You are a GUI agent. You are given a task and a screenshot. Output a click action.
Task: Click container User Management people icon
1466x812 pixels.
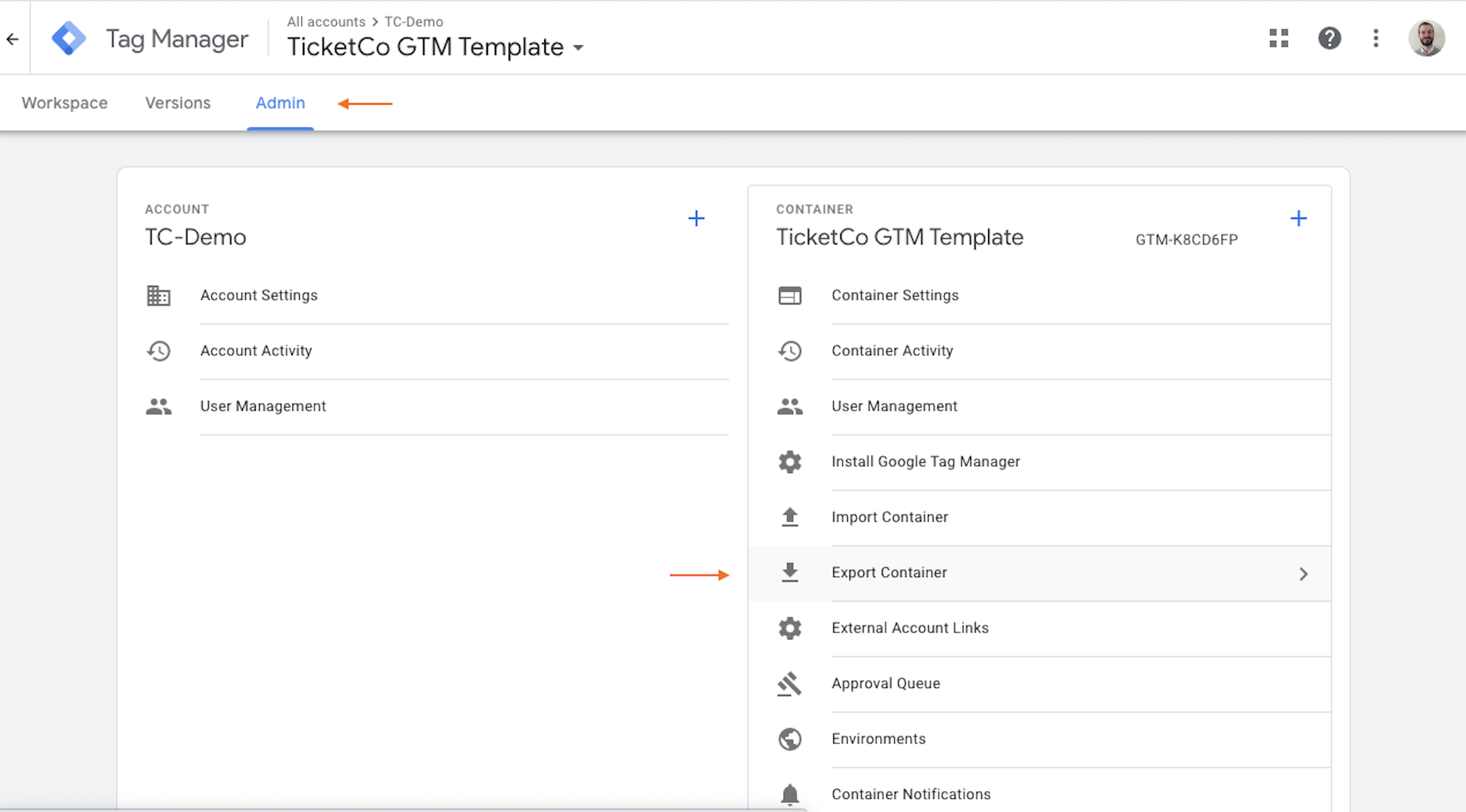tap(790, 407)
